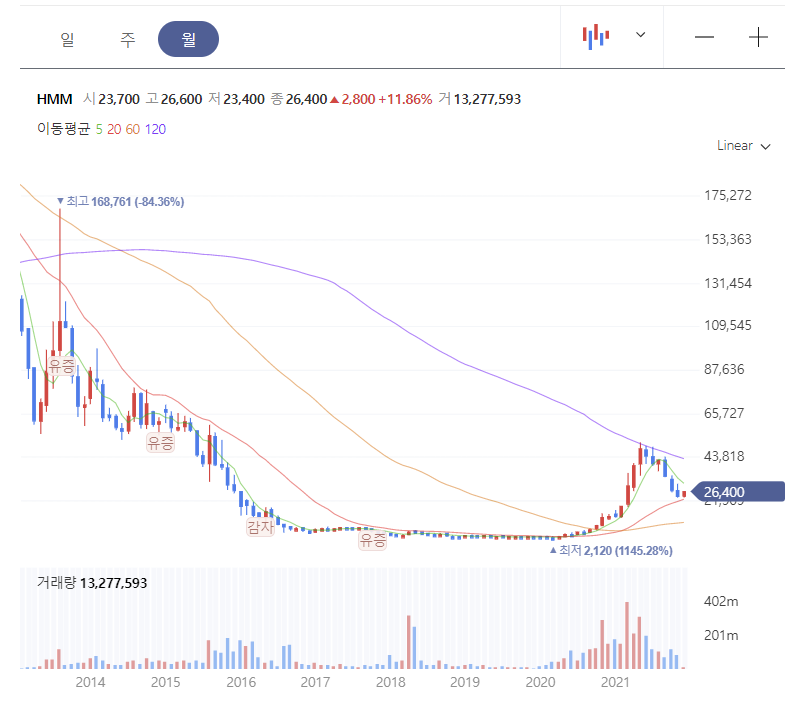
Task: Click the 2016 label on time axis
Action: [x=241, y=682]
